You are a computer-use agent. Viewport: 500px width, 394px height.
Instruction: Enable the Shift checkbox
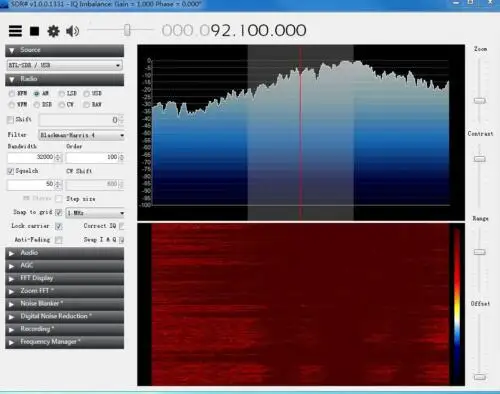[11, 119]
